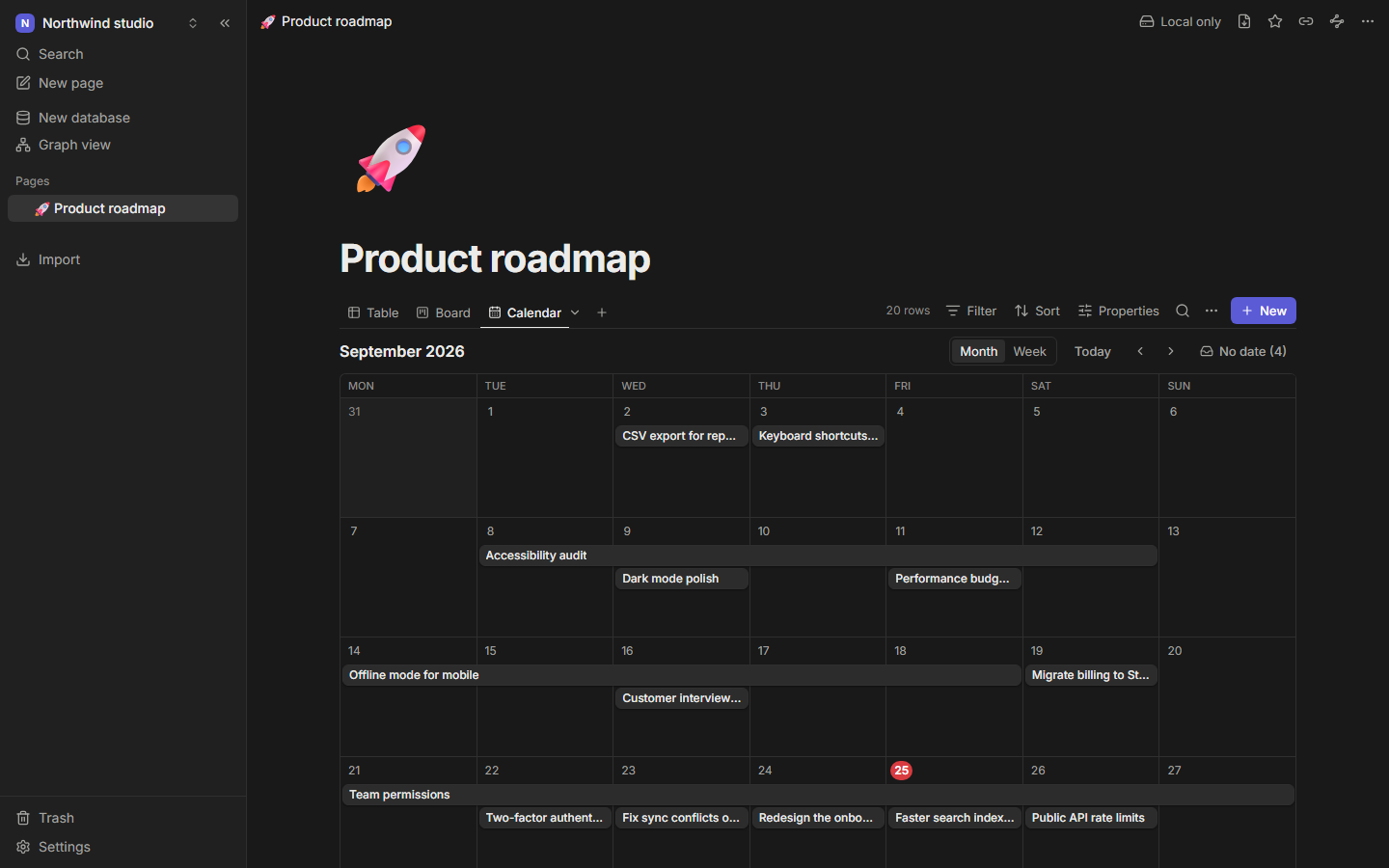This screenshot has height=868, width=1389.
Task: Open the Trash
Action: [123, 818]
